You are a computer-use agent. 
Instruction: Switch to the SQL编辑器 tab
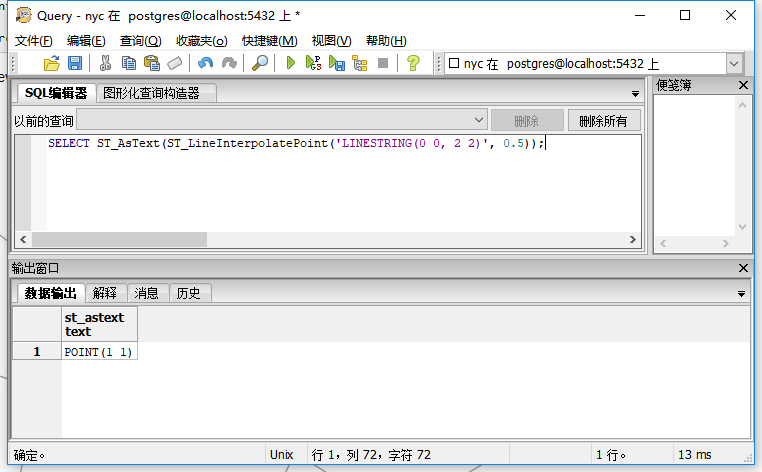coord(56,93)
